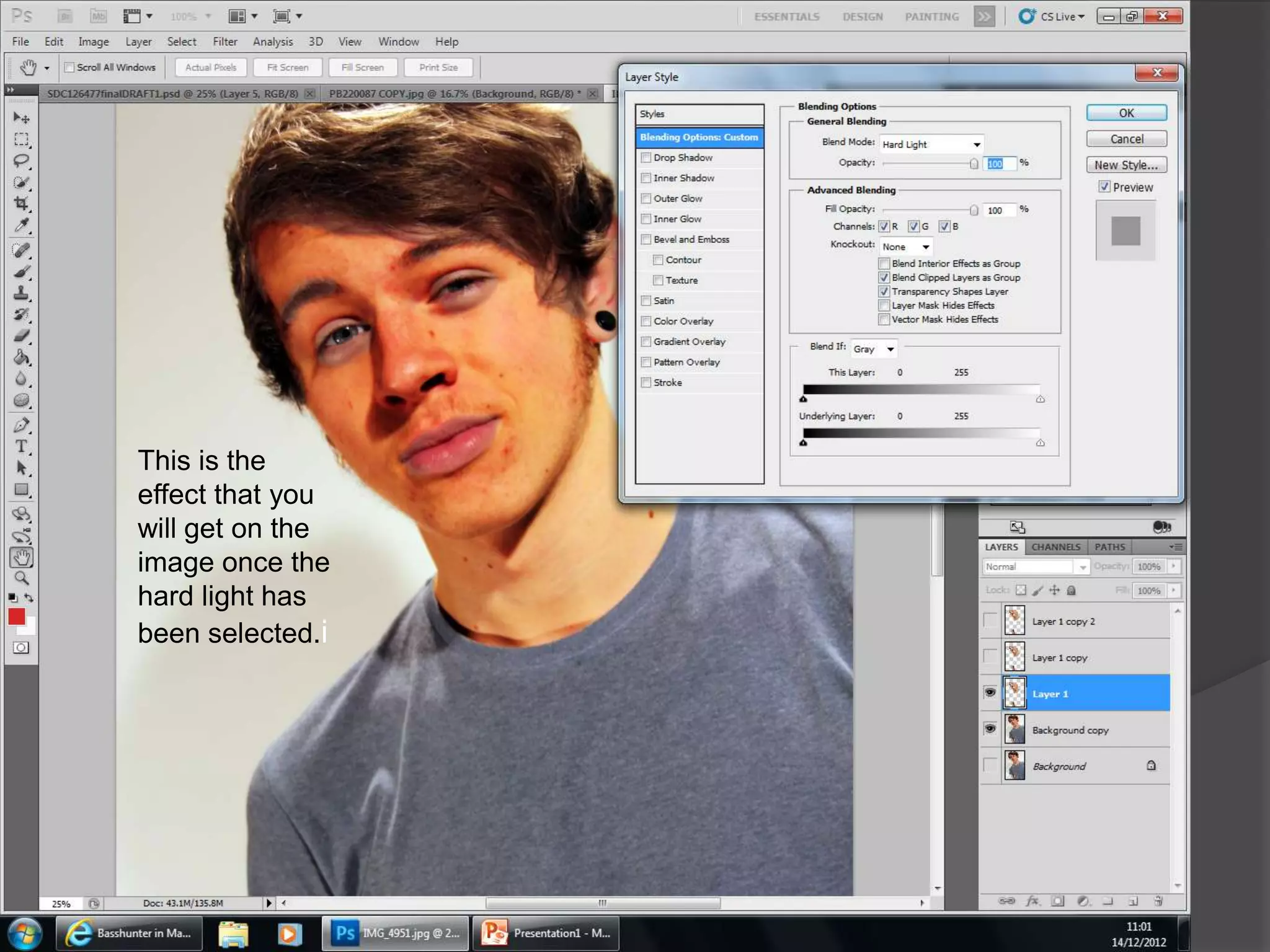Select the Sponge tool
The height and width of the screenshot is (952, 1270).
click(22, 400)
